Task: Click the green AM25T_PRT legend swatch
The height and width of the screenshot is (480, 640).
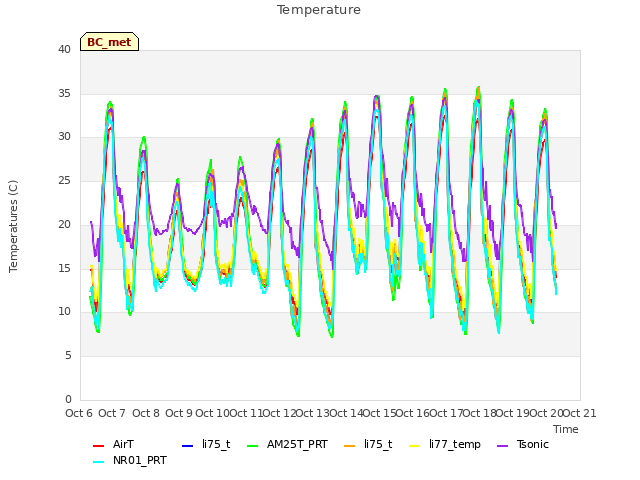Action: (x=253, y=445)
